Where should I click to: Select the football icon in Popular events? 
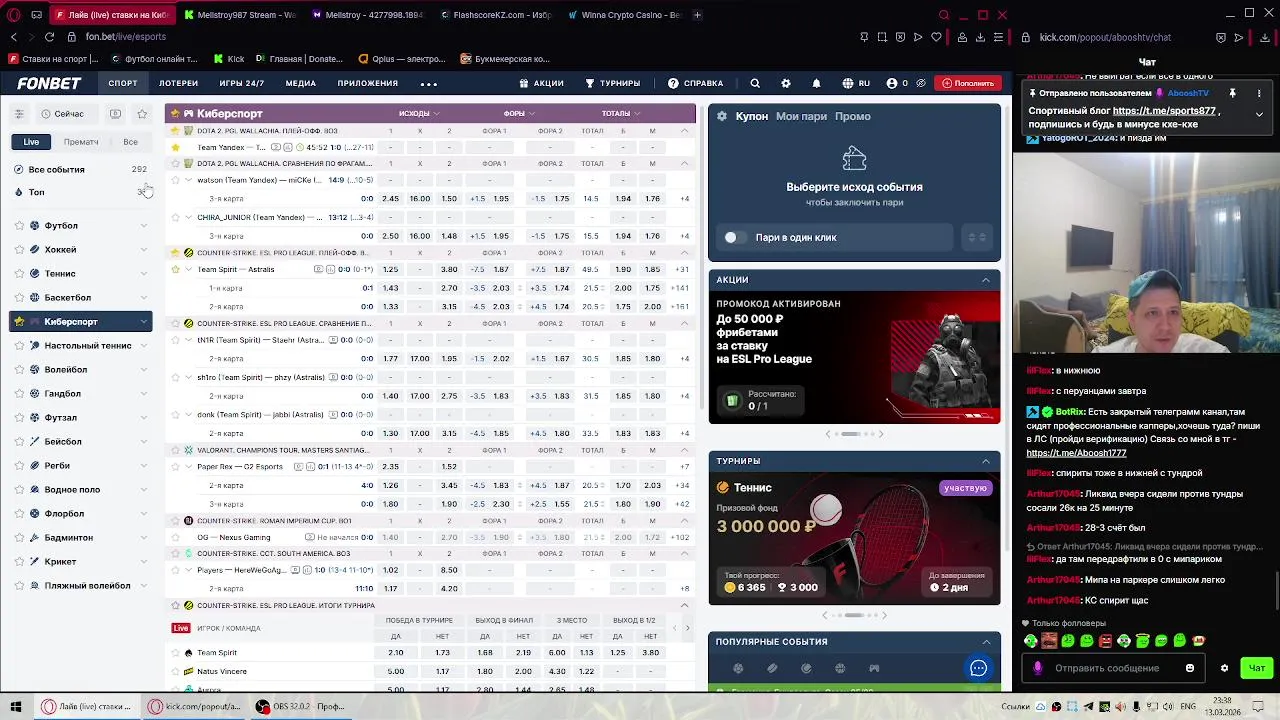pos(738,668)
